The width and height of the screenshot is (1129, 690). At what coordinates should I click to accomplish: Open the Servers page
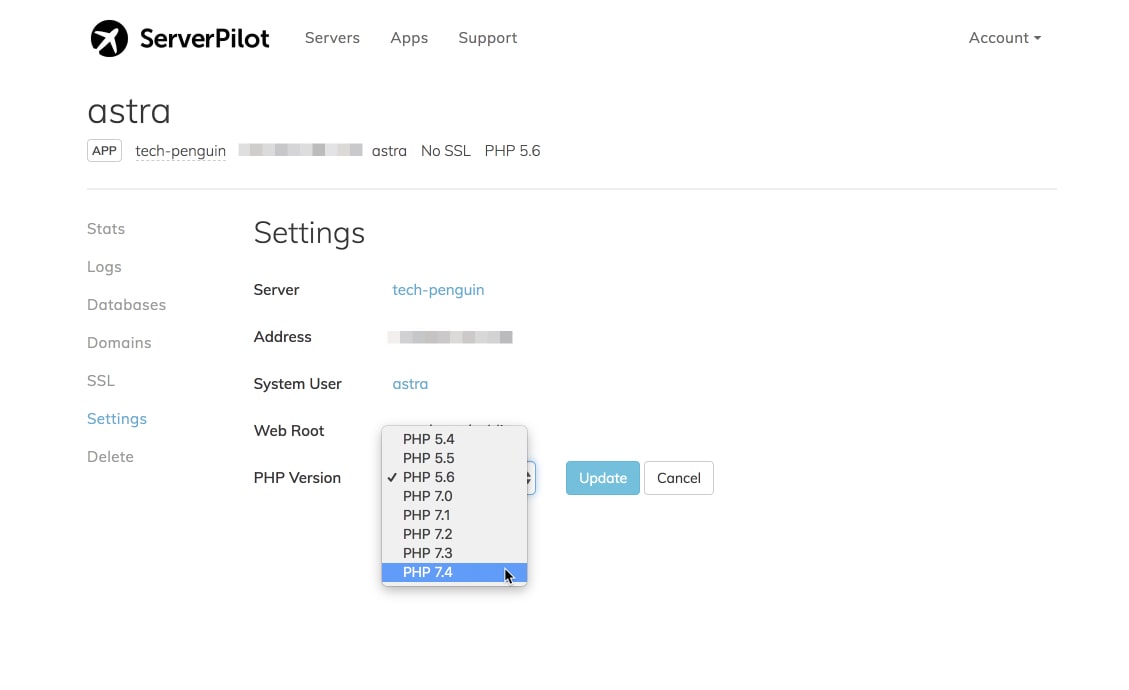[x=332, y=37]
